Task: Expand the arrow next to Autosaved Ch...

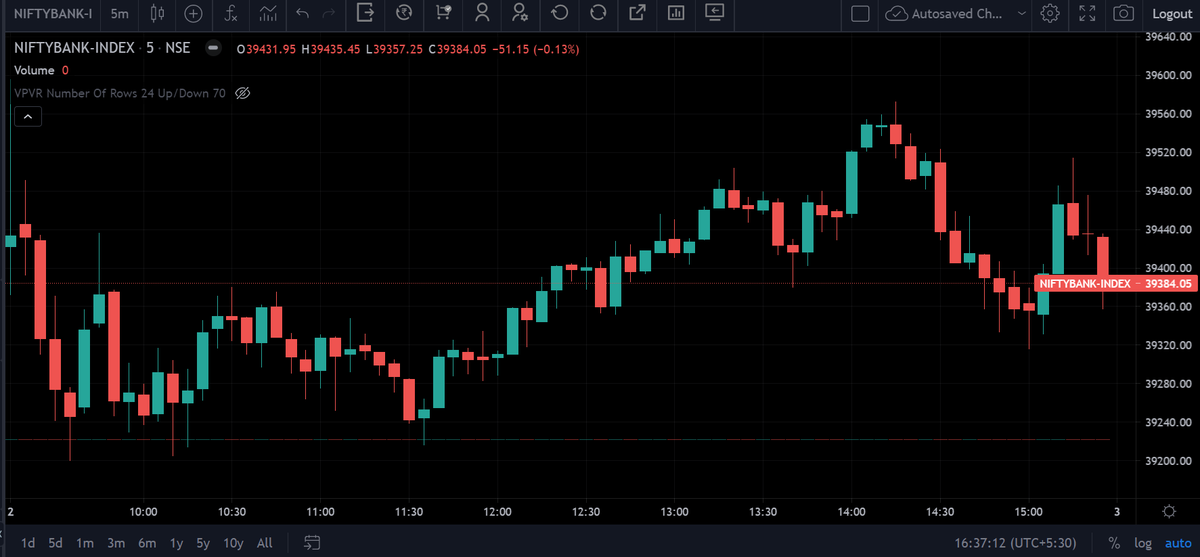Action: tap(1020, 14)
